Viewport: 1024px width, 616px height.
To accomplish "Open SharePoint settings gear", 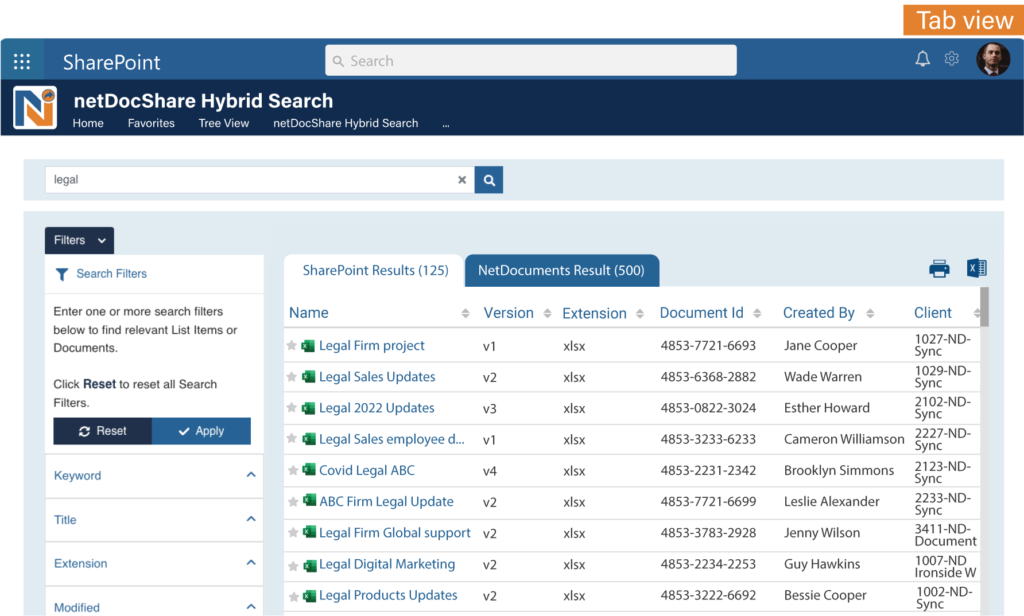I will tap(952, 59).
